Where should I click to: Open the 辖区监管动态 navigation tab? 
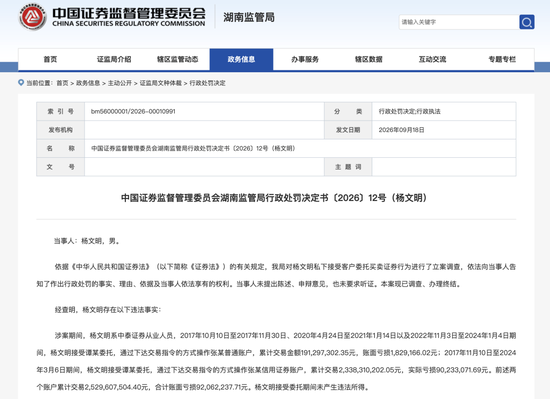pos(177,59)
